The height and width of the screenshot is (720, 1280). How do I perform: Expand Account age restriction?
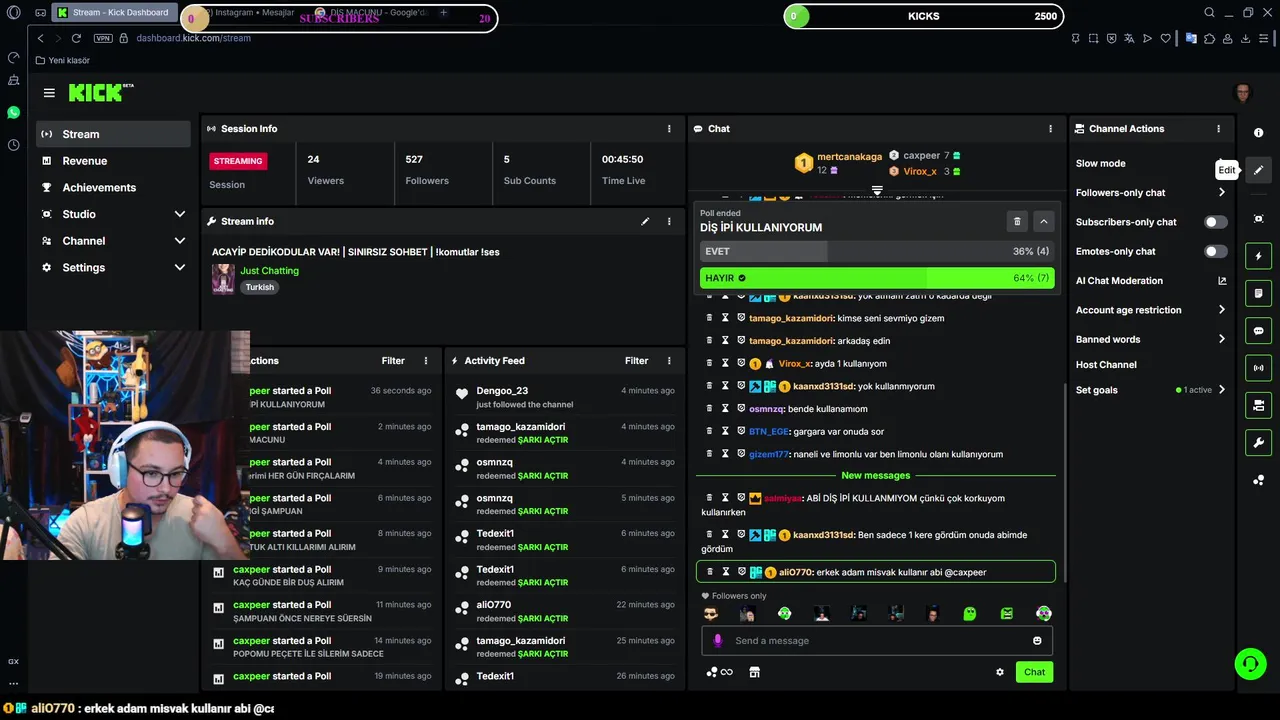(1151, 310)
